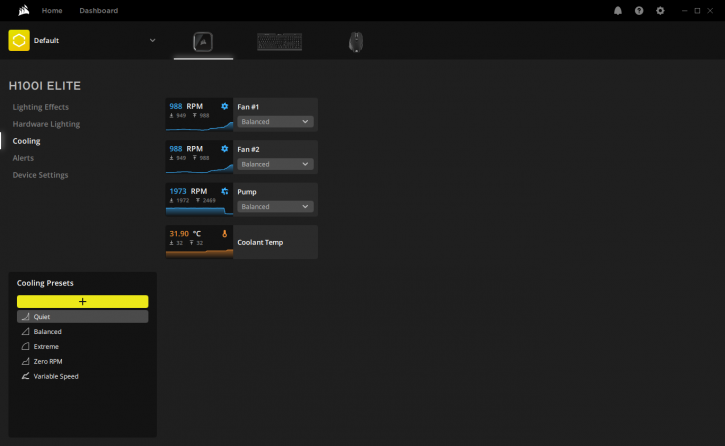The width and height of the screenshot is (725, 446).
Task: Click the Coolant Temp label
Action: coord(260,242)
